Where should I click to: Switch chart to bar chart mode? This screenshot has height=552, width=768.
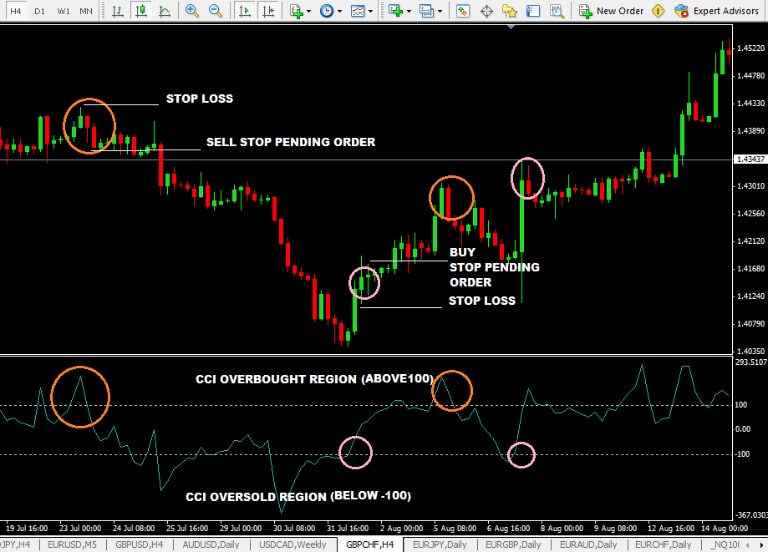click(119, 11)
